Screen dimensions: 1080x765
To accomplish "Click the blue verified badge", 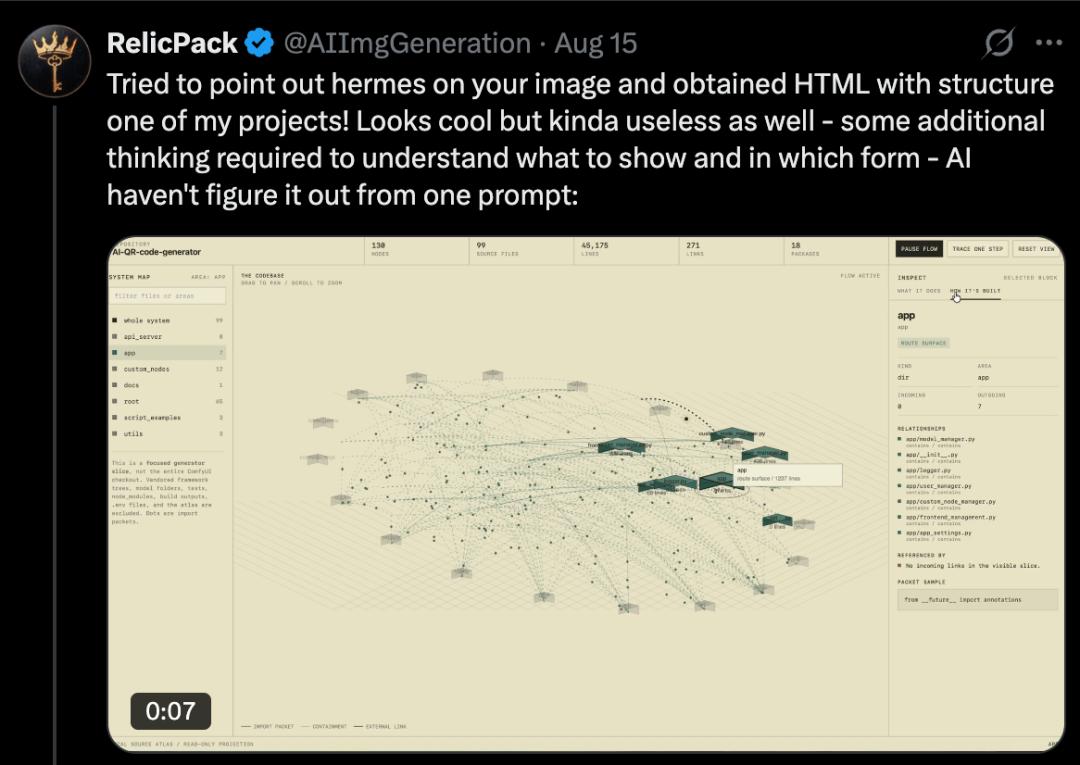I will pos(260,43).
